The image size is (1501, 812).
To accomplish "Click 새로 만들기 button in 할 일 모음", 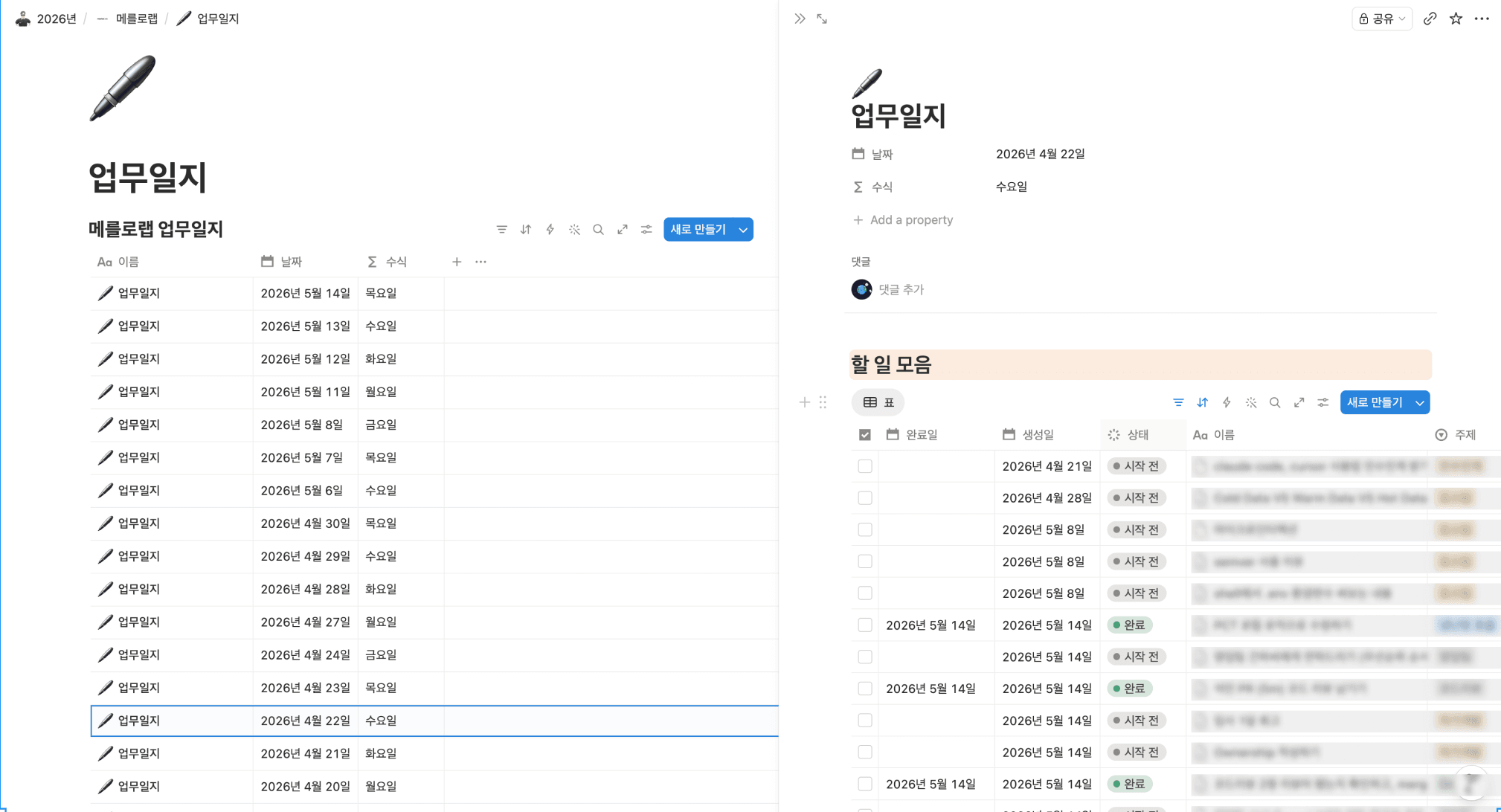I will (1375, 402).
